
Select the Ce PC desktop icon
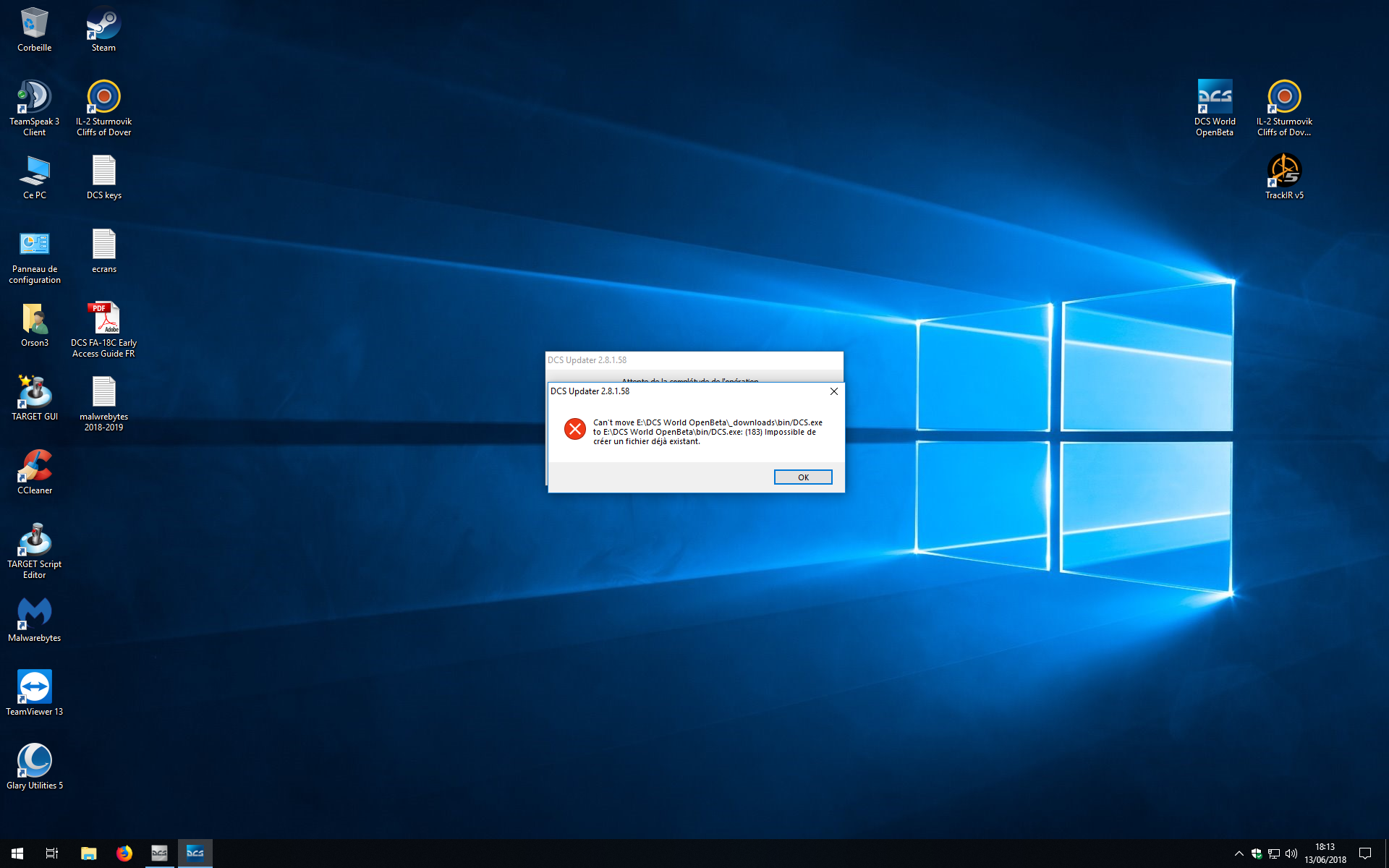pyautogui.click(x=35, y=178)
